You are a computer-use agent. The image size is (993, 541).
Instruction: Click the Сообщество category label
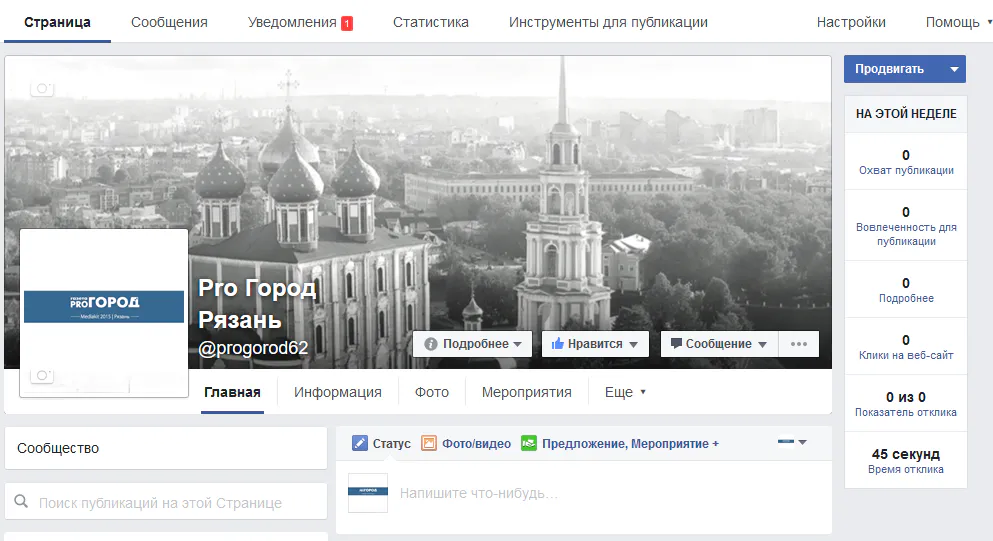[58, 448]
